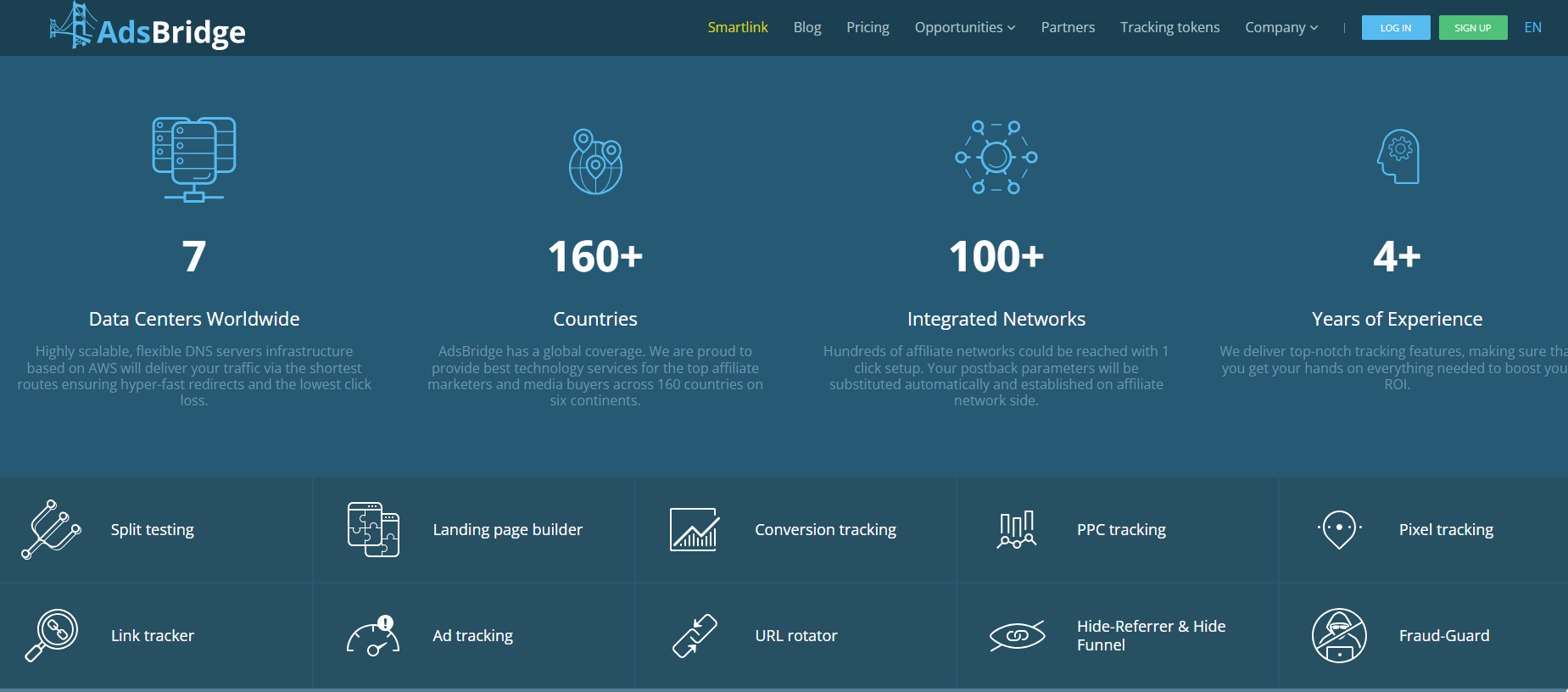Click the URL rotator chain icon
Image resolution: width=1568 pixels, height=692 pixels.
695,636
